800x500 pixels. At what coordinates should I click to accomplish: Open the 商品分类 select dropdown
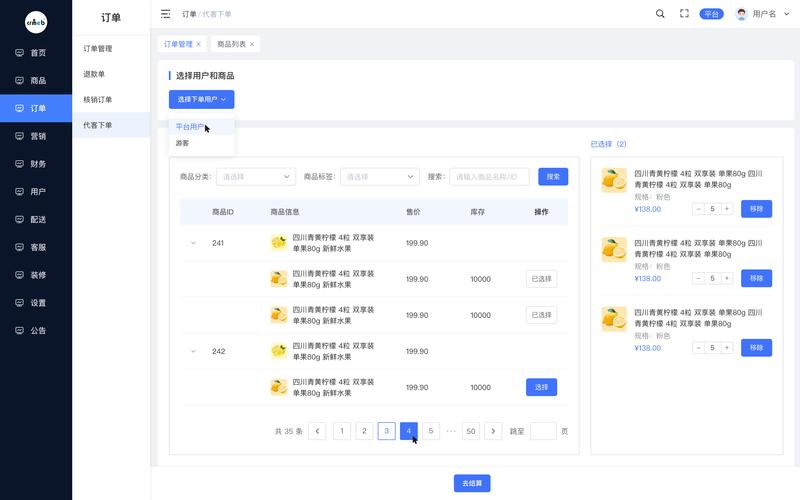pos(255,176)
